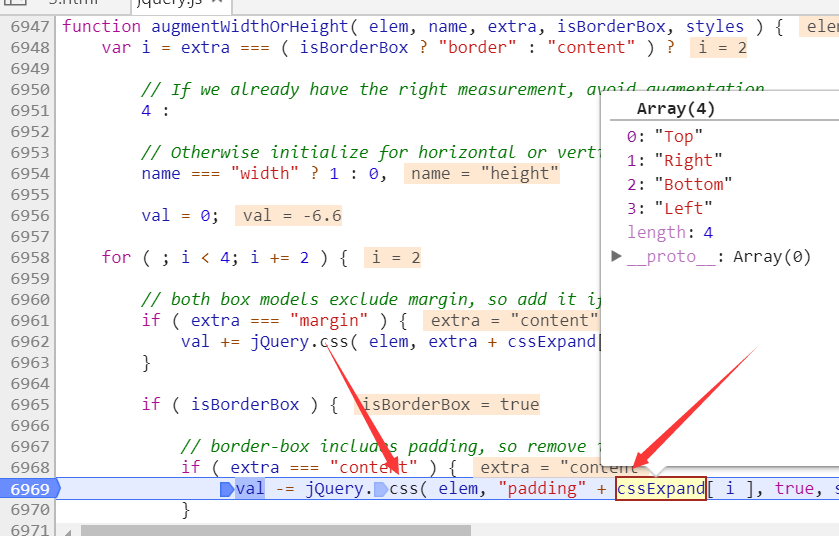This screenshot has width=839, height=536.
Task: Click the inline value 'isBorderBox = true' on line 6965
Action: tap(447, 404)
